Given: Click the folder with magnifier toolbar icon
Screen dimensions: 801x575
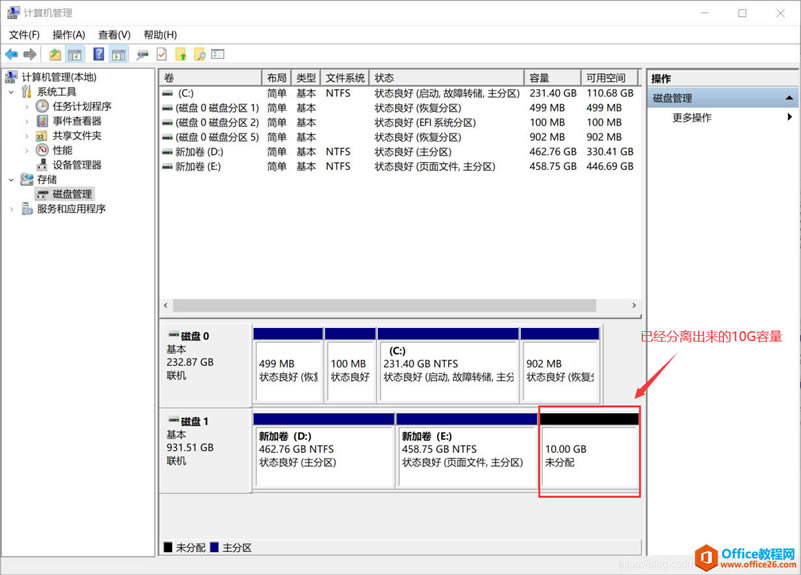Looking at the screenshot, I should [200, 54].
